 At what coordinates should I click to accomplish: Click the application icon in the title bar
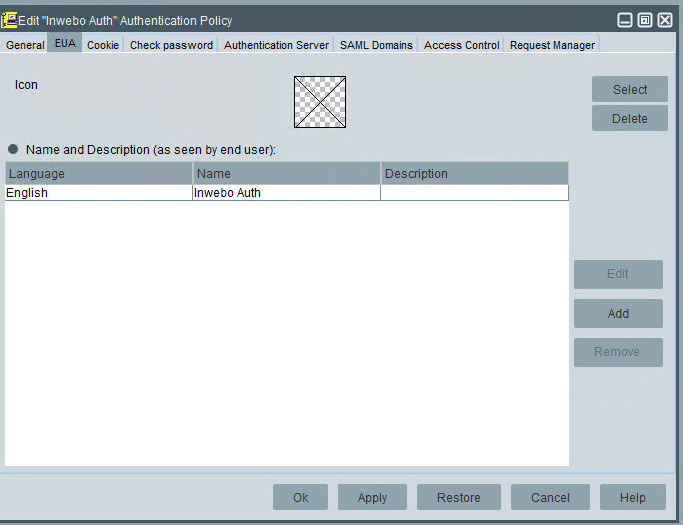pos(10,20)
